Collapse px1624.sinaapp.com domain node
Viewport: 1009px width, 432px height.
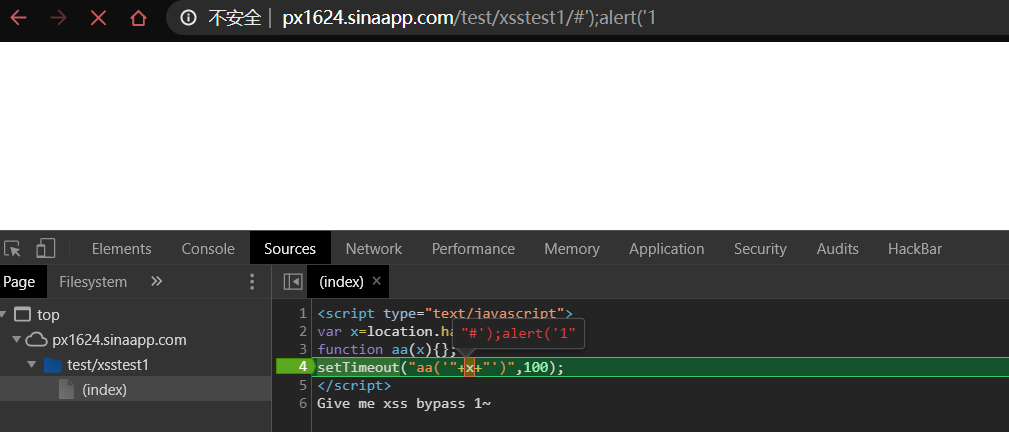tap(18, 340)
